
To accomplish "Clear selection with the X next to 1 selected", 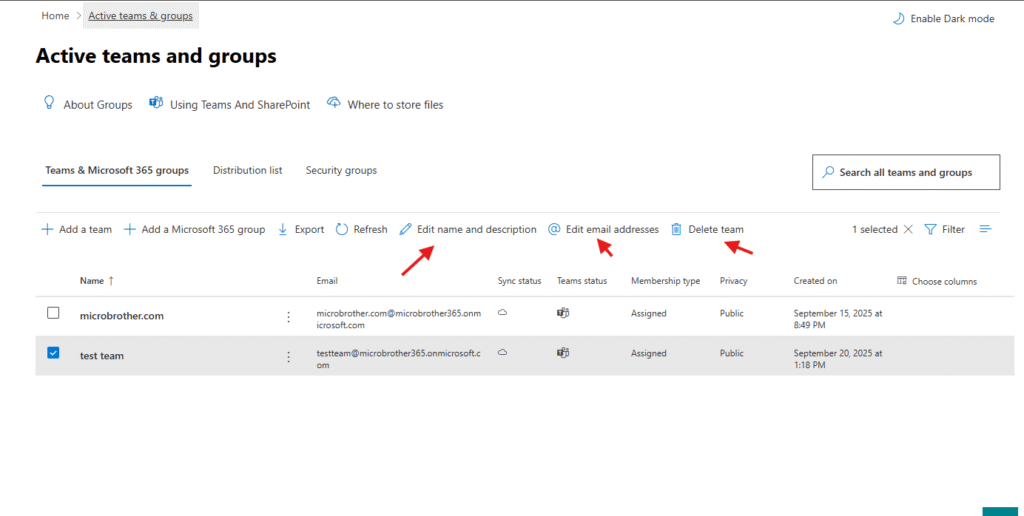I will (x=908, y=230).
